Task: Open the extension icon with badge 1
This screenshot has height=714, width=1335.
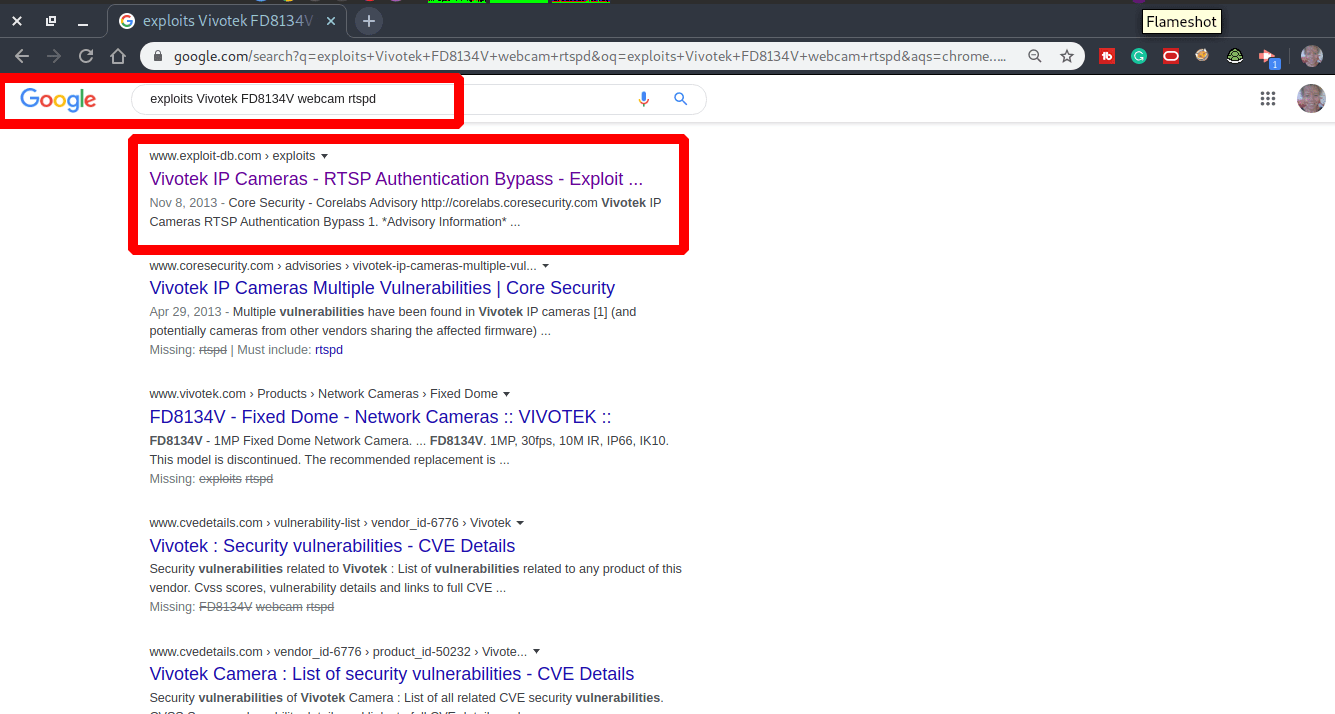Action: [1268, 58]
